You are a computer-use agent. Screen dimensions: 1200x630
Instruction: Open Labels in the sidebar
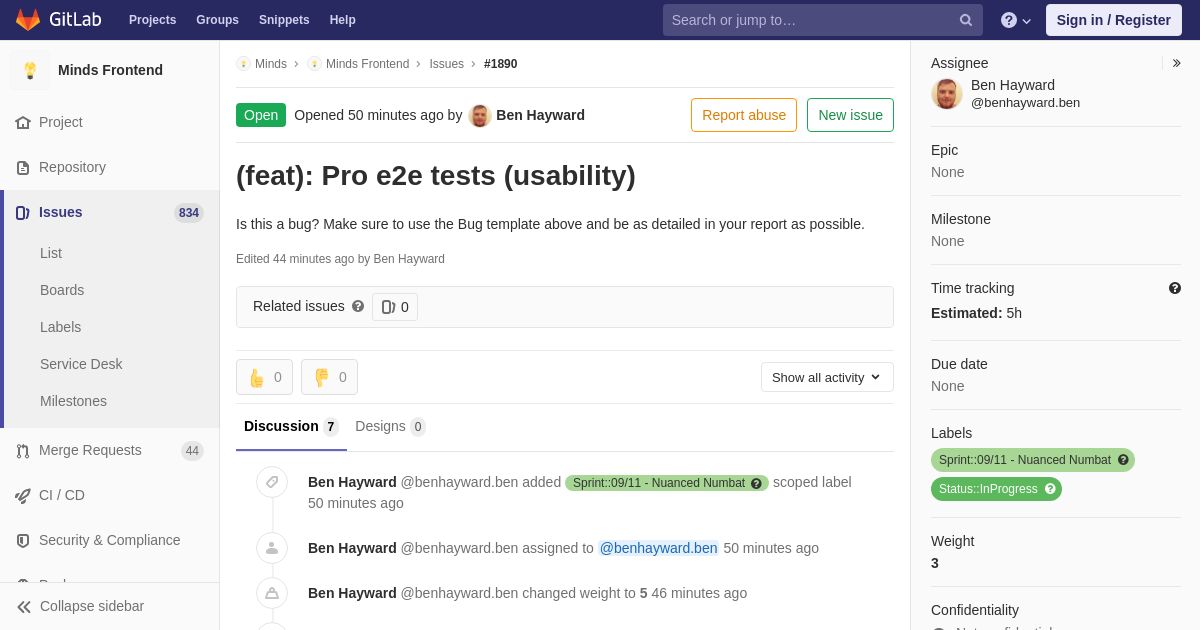60,327
